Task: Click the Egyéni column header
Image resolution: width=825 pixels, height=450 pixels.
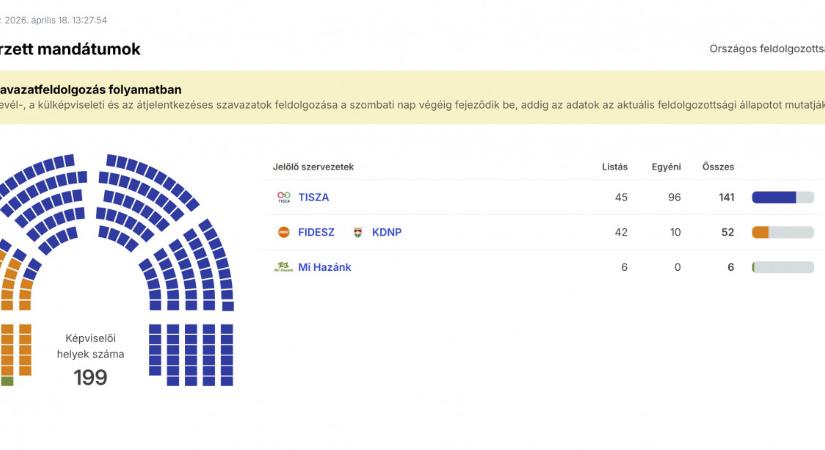Action: pos(666,165)
